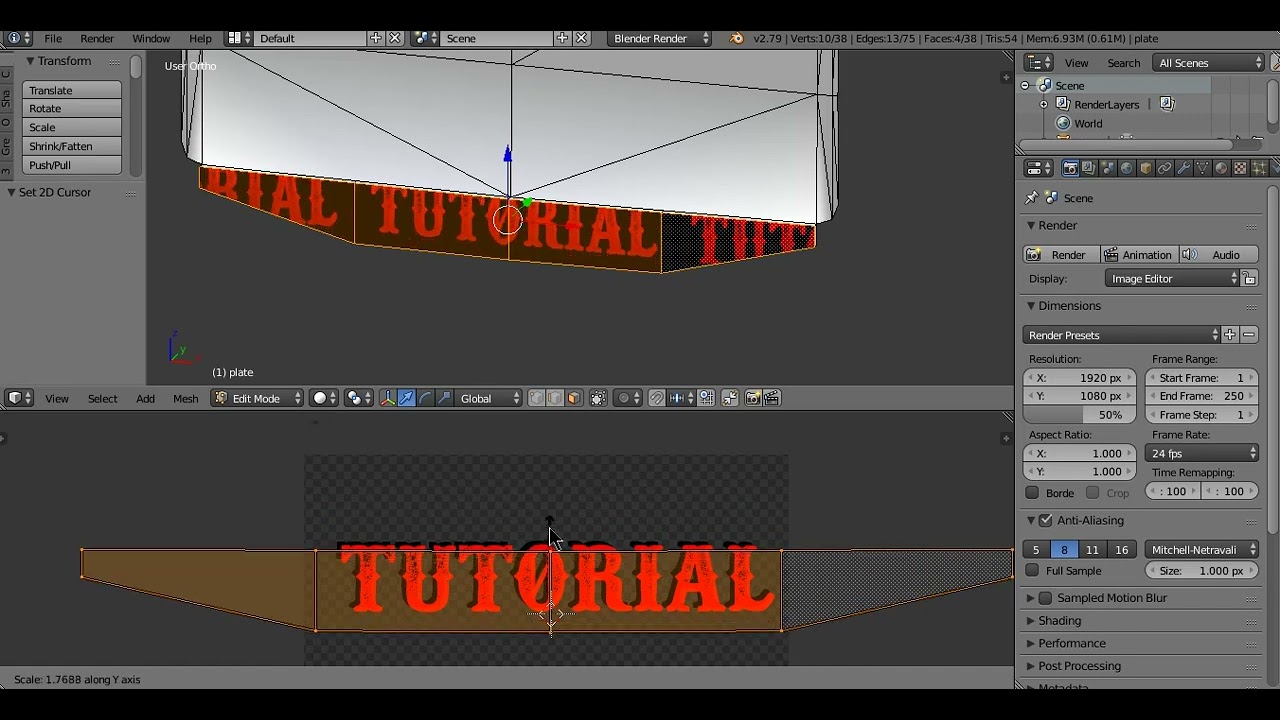This screenshot has width=1280, height=720.
Task: Toggle the Anti-Aliasing checkbox
Action: (x=1046, y=520)
